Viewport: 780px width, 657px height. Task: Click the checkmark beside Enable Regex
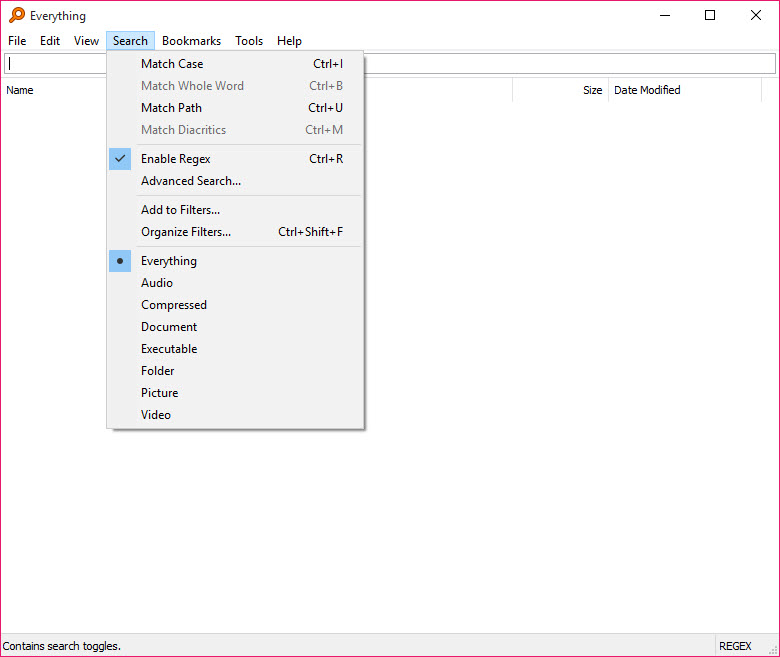click(x=120, y=159)
